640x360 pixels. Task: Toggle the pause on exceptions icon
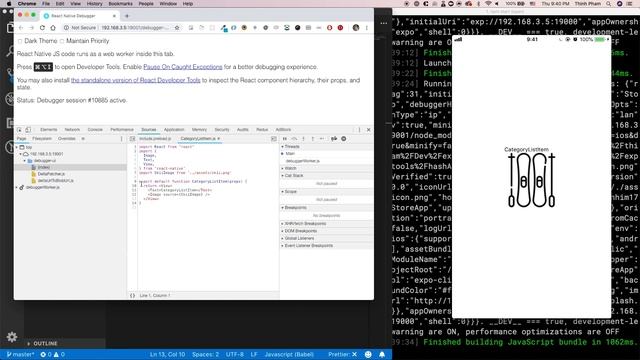coord(344,139)
